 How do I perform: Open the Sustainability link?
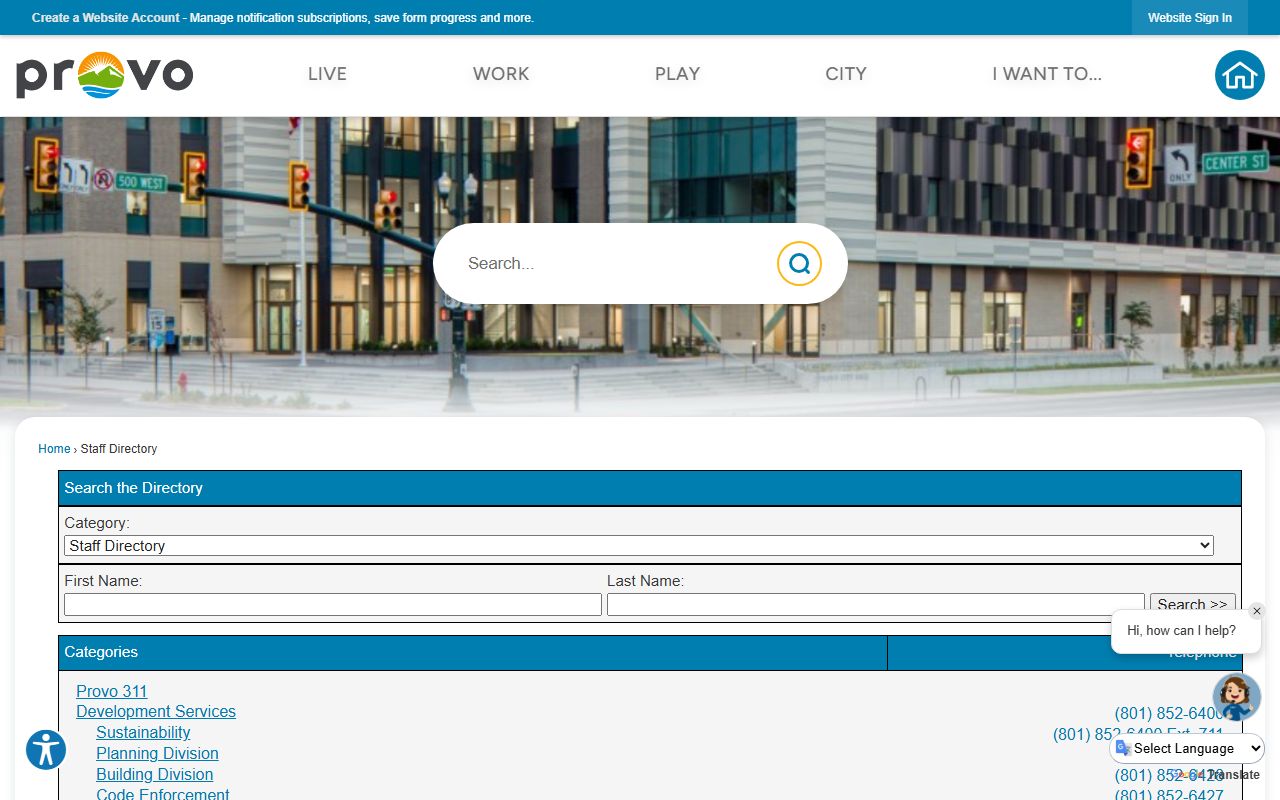pyautogui.click(x=143, y=732)
